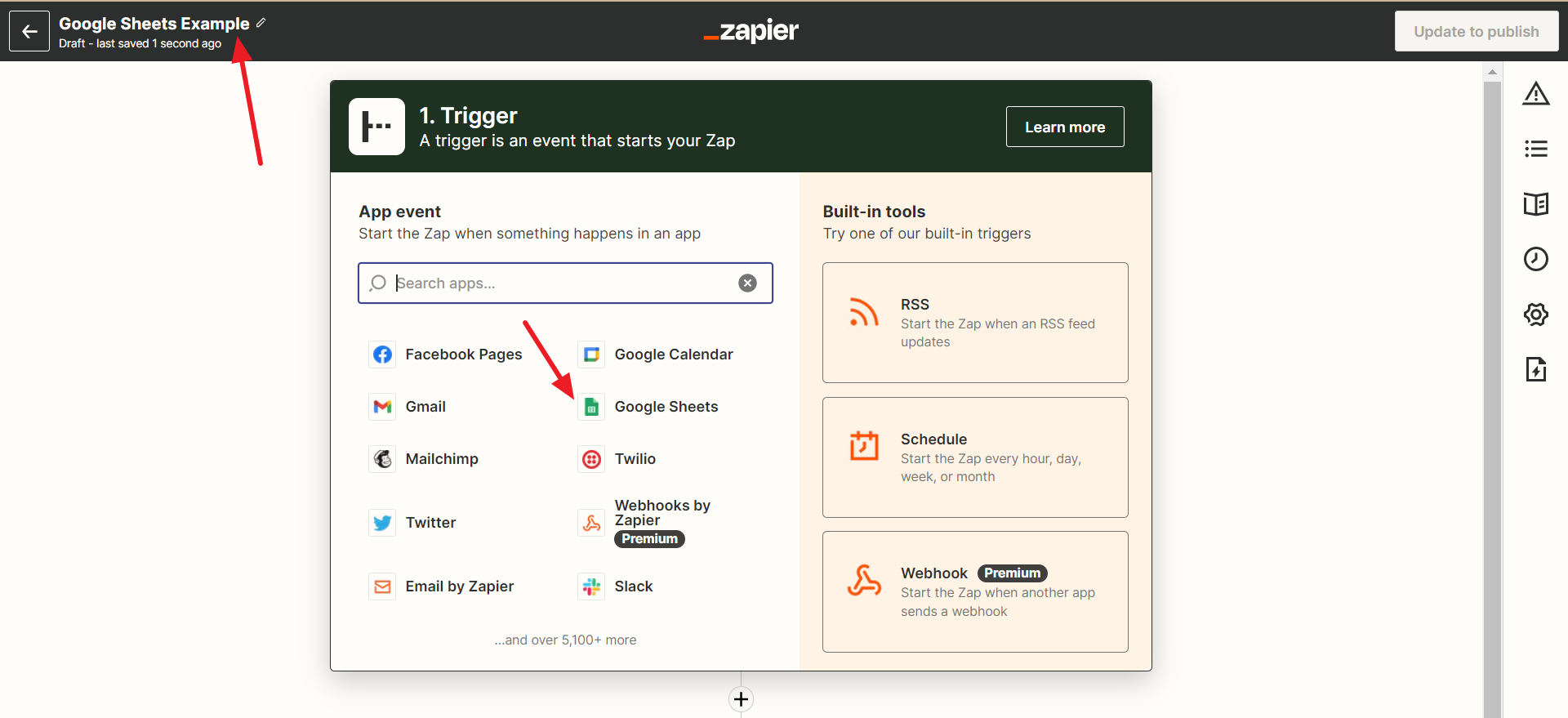The image size is (1568, 718).
Task: Click the Trigger step icon in header
Action: tap(376, 127)
